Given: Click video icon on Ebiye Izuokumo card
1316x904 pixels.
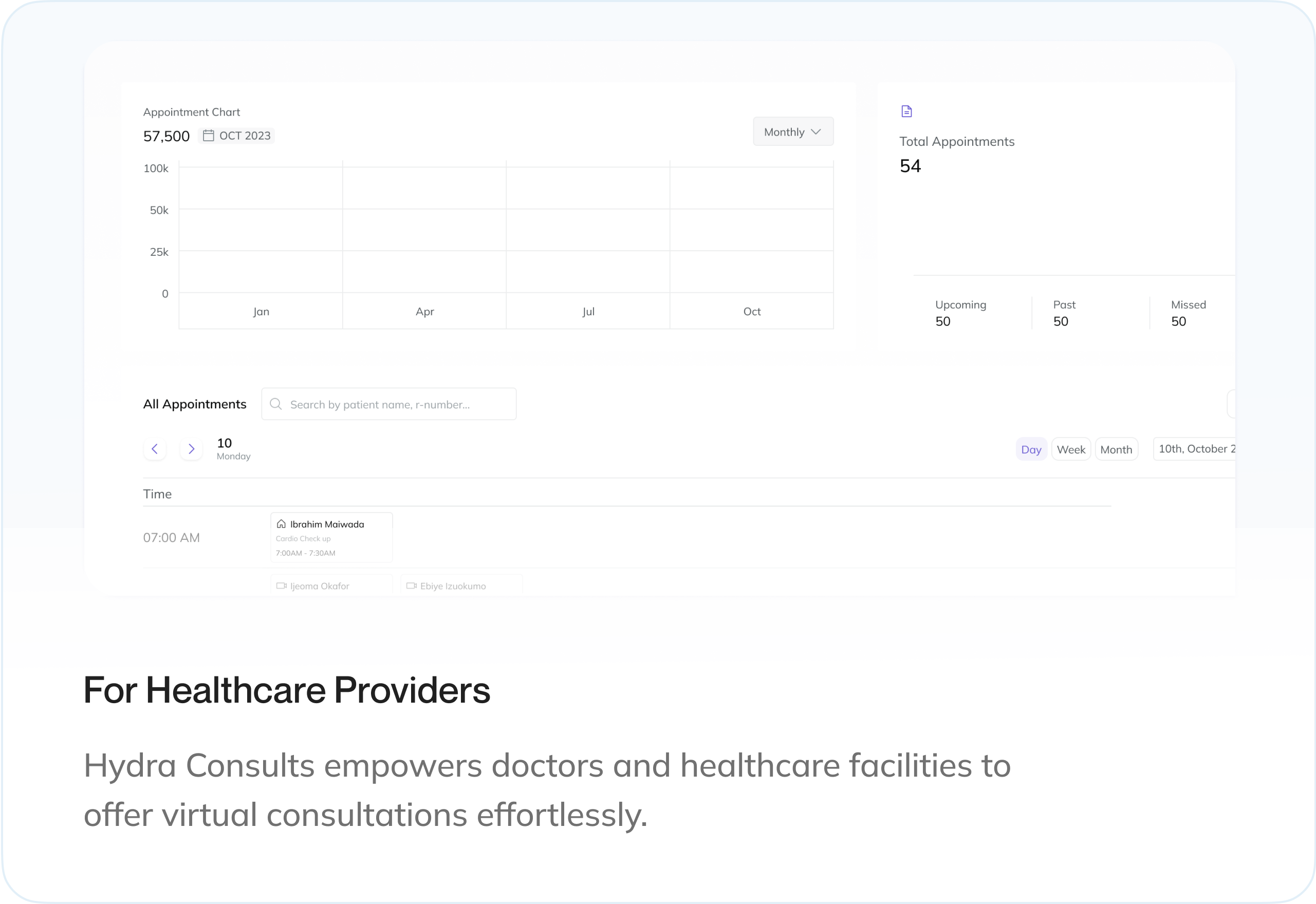Looking at the screenshot, I should point(411,586).
